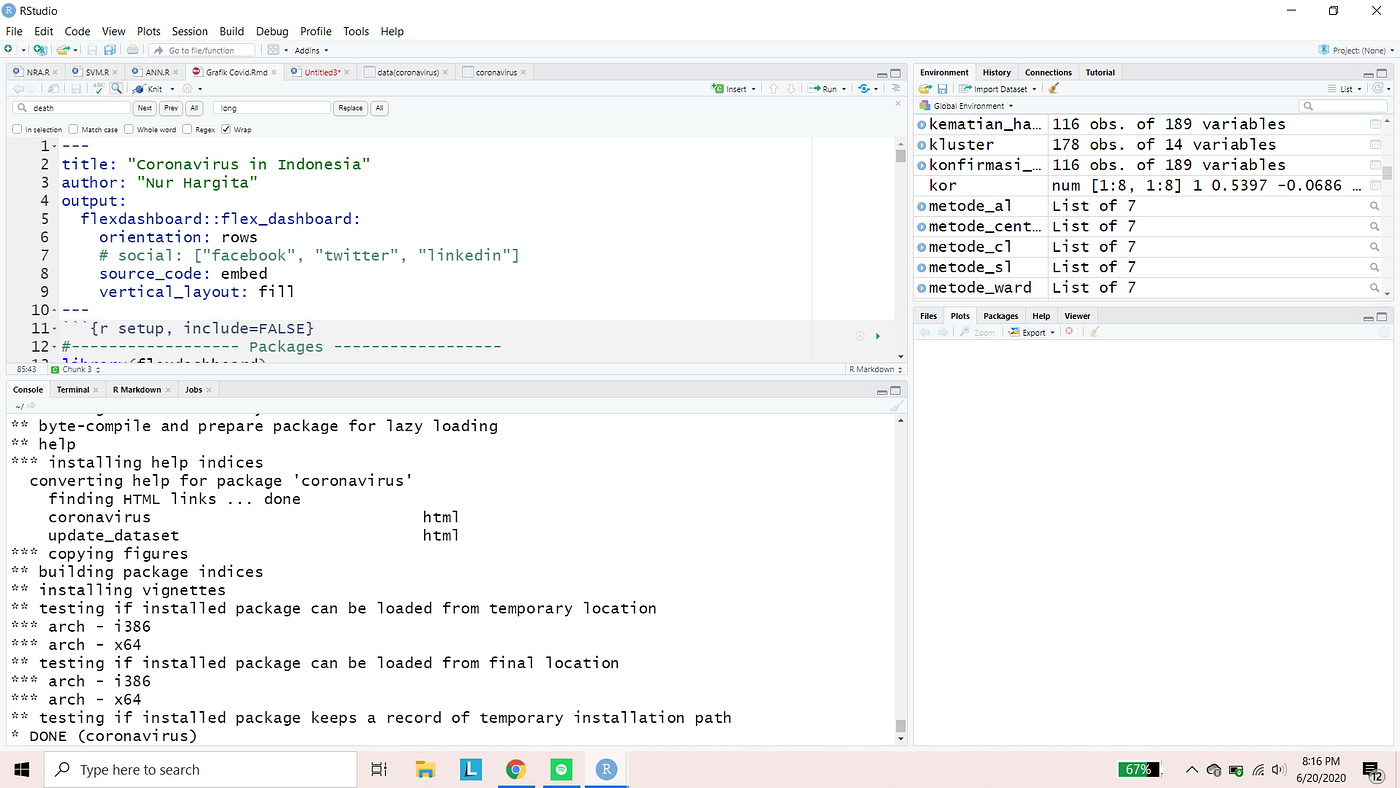Click the Go to file/function field

(201, 50)
